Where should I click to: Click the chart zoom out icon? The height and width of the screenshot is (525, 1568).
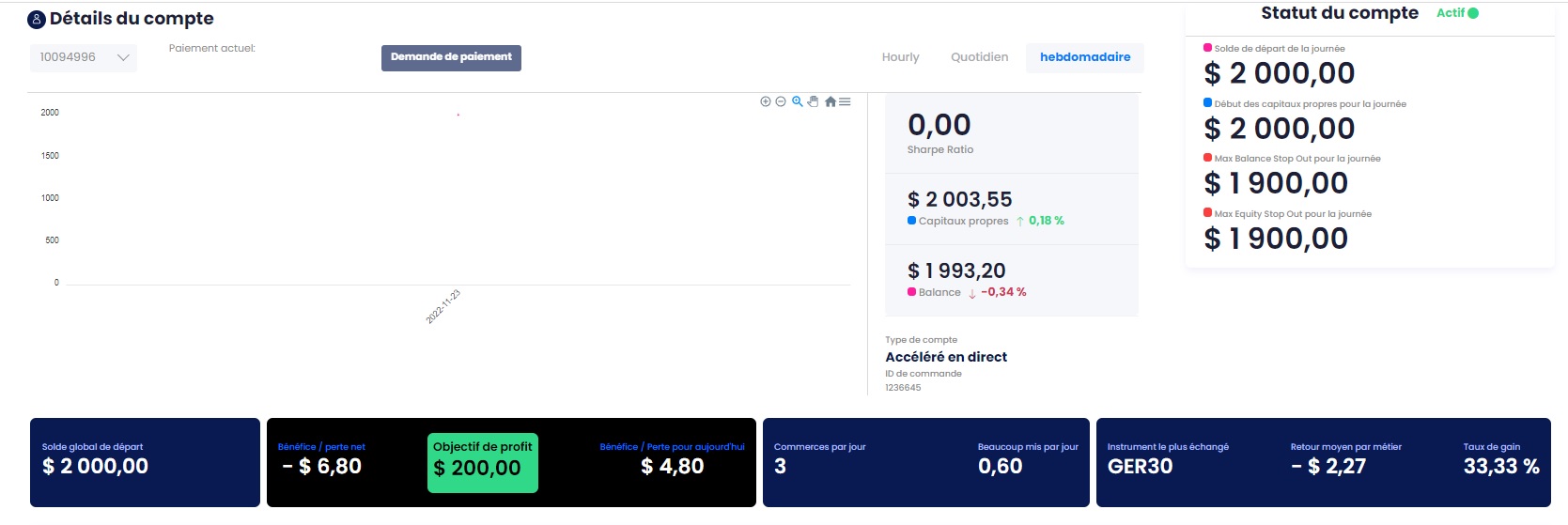click(x=781, y=101)
